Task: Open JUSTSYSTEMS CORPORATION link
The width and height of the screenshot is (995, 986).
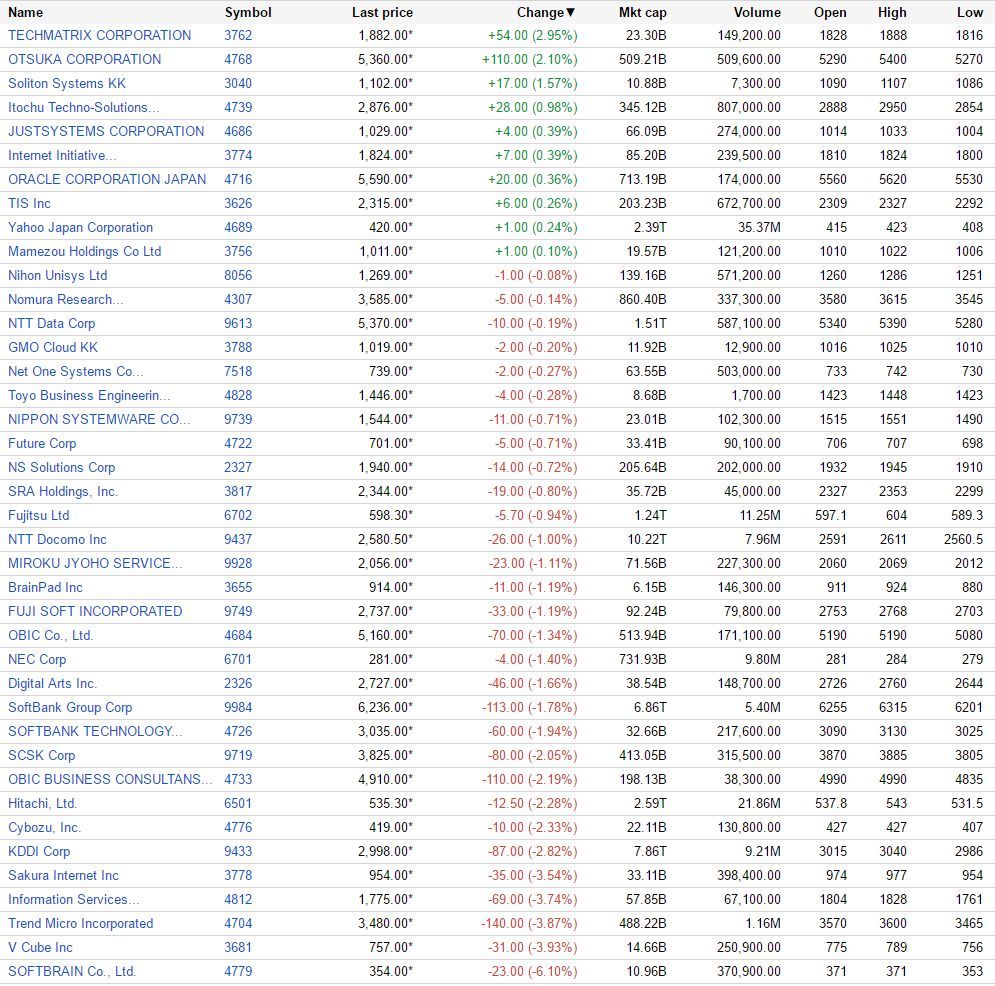Action: (x=106, y=131)
